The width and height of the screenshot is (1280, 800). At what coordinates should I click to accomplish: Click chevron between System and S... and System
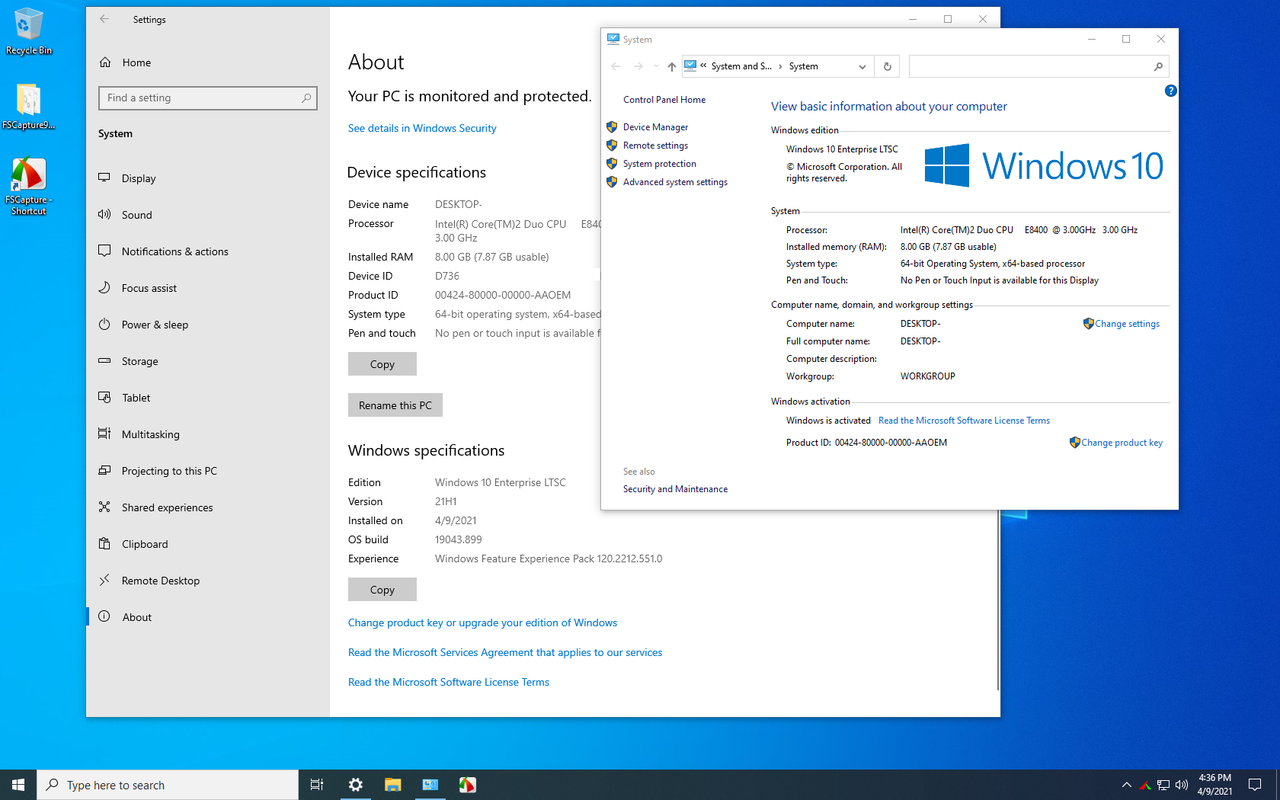coord(780,67)
